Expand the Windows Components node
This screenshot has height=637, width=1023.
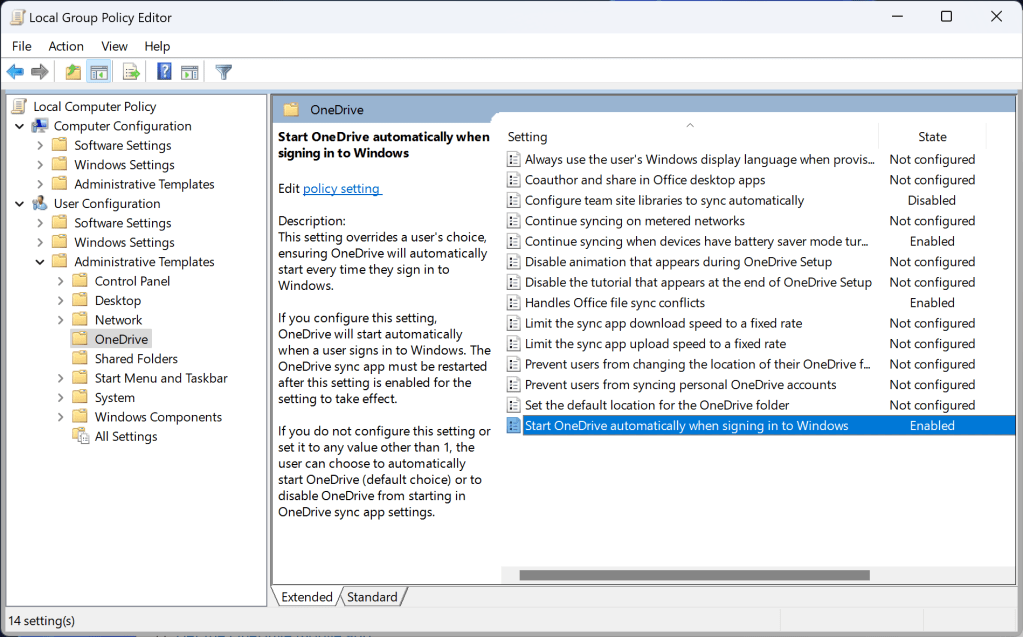coord(61,416)
